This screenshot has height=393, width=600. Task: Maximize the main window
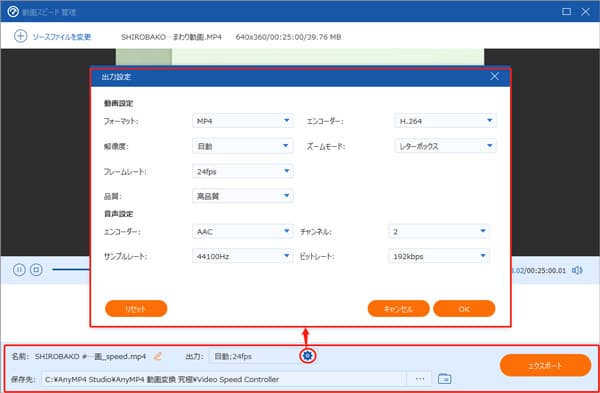pos(566,11)
